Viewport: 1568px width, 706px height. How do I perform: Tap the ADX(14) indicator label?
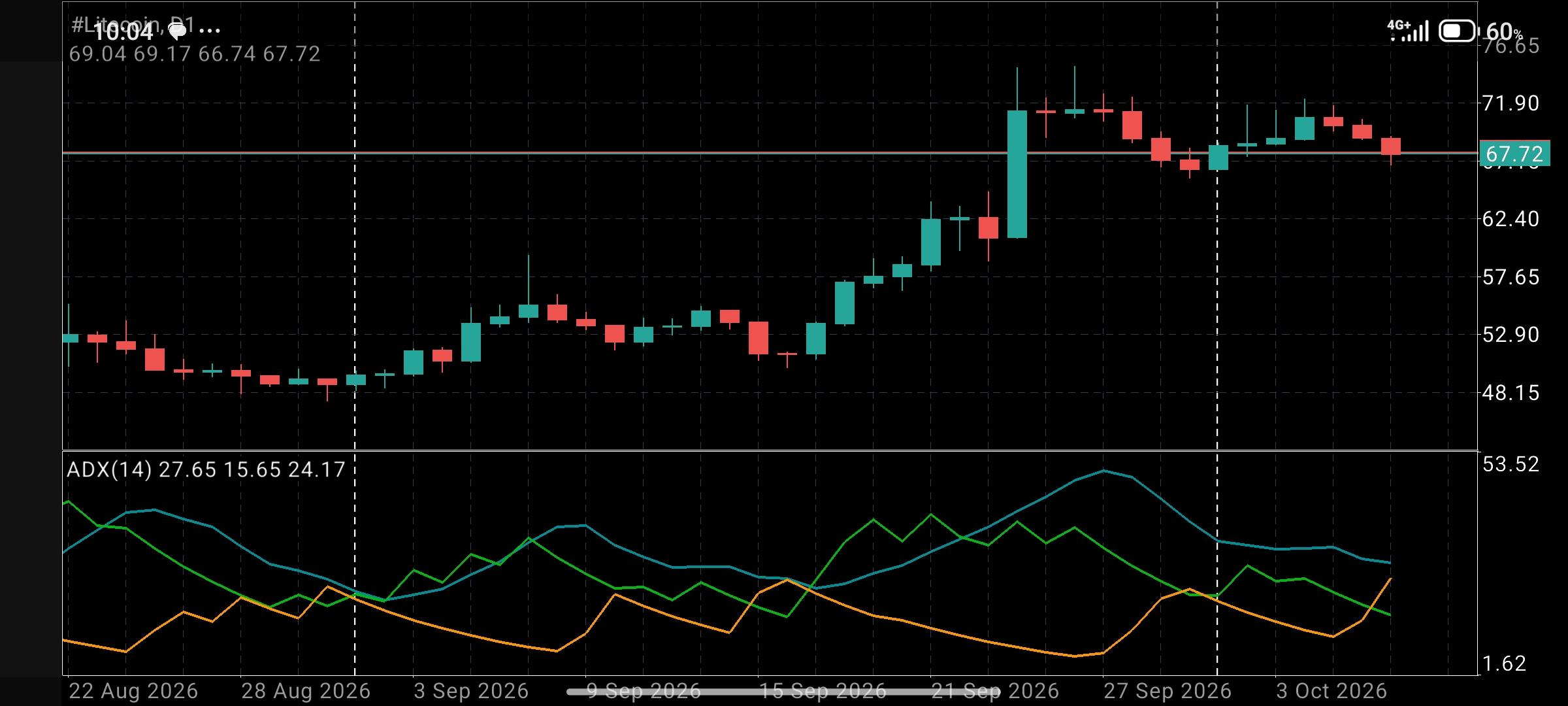click(x=206, y=469)
